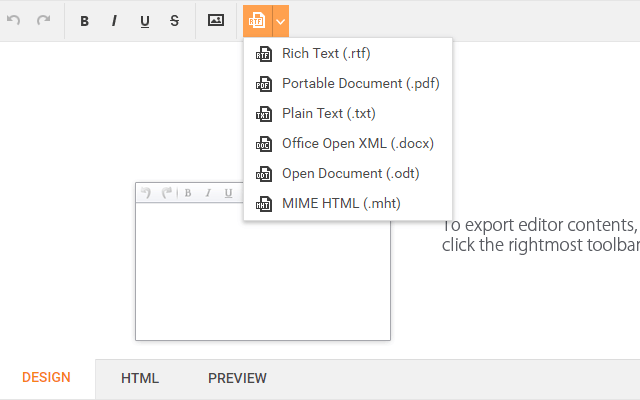Click the Undo arrow icon
640x400 pixels.
click(14, 20)
